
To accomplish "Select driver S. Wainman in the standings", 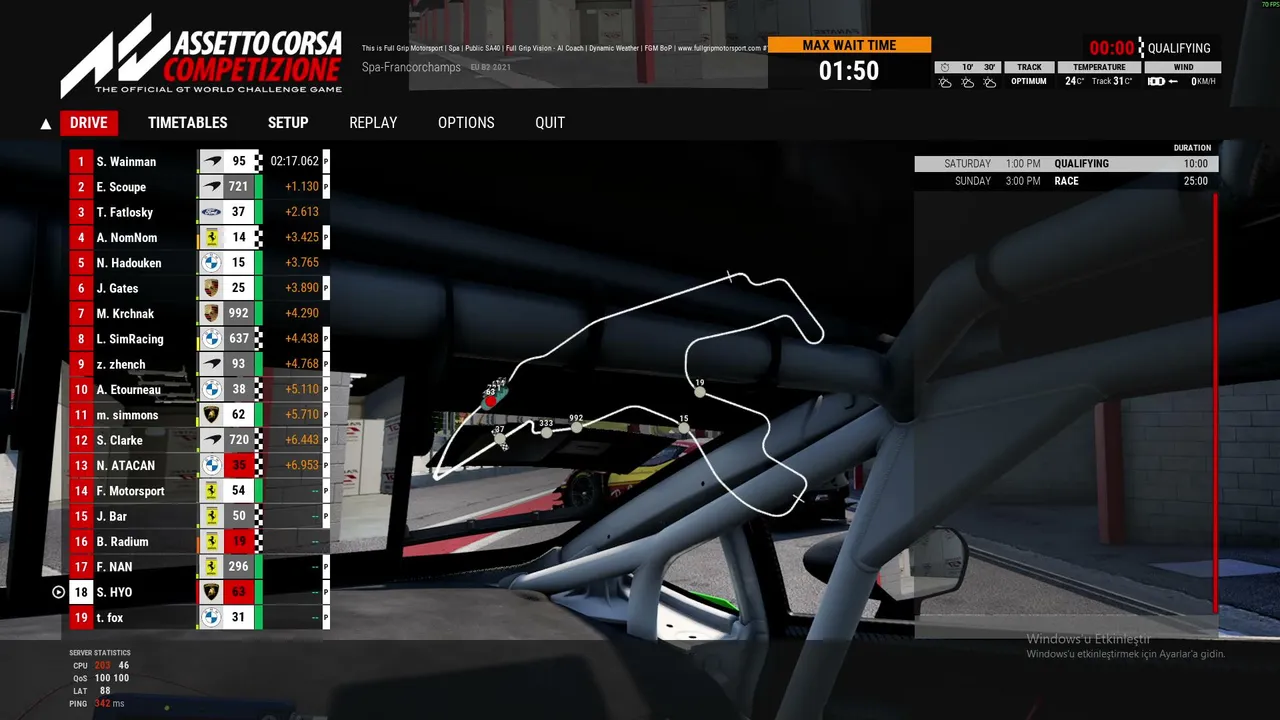I will click(x=199, y=161).
